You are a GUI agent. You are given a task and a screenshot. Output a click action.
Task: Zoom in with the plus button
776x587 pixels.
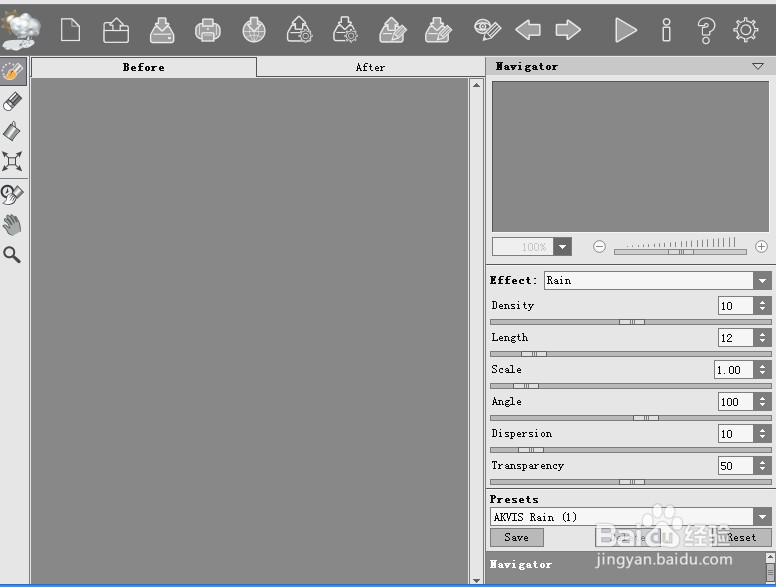click(761, 246)
